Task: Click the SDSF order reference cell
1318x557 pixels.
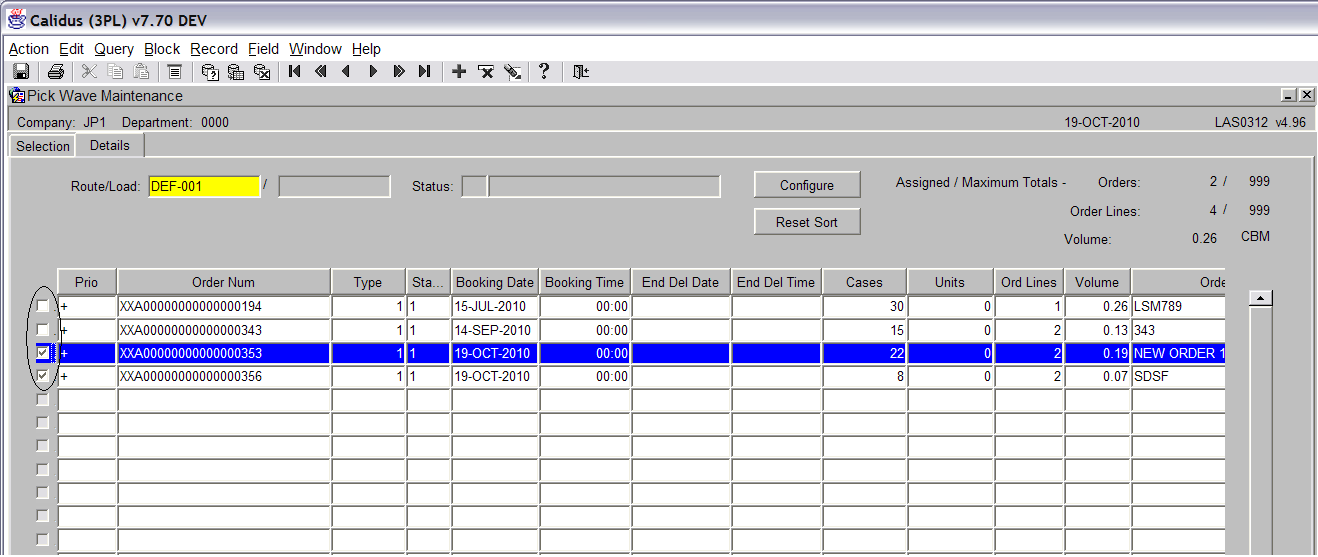Action: (x=1178, y=376)
